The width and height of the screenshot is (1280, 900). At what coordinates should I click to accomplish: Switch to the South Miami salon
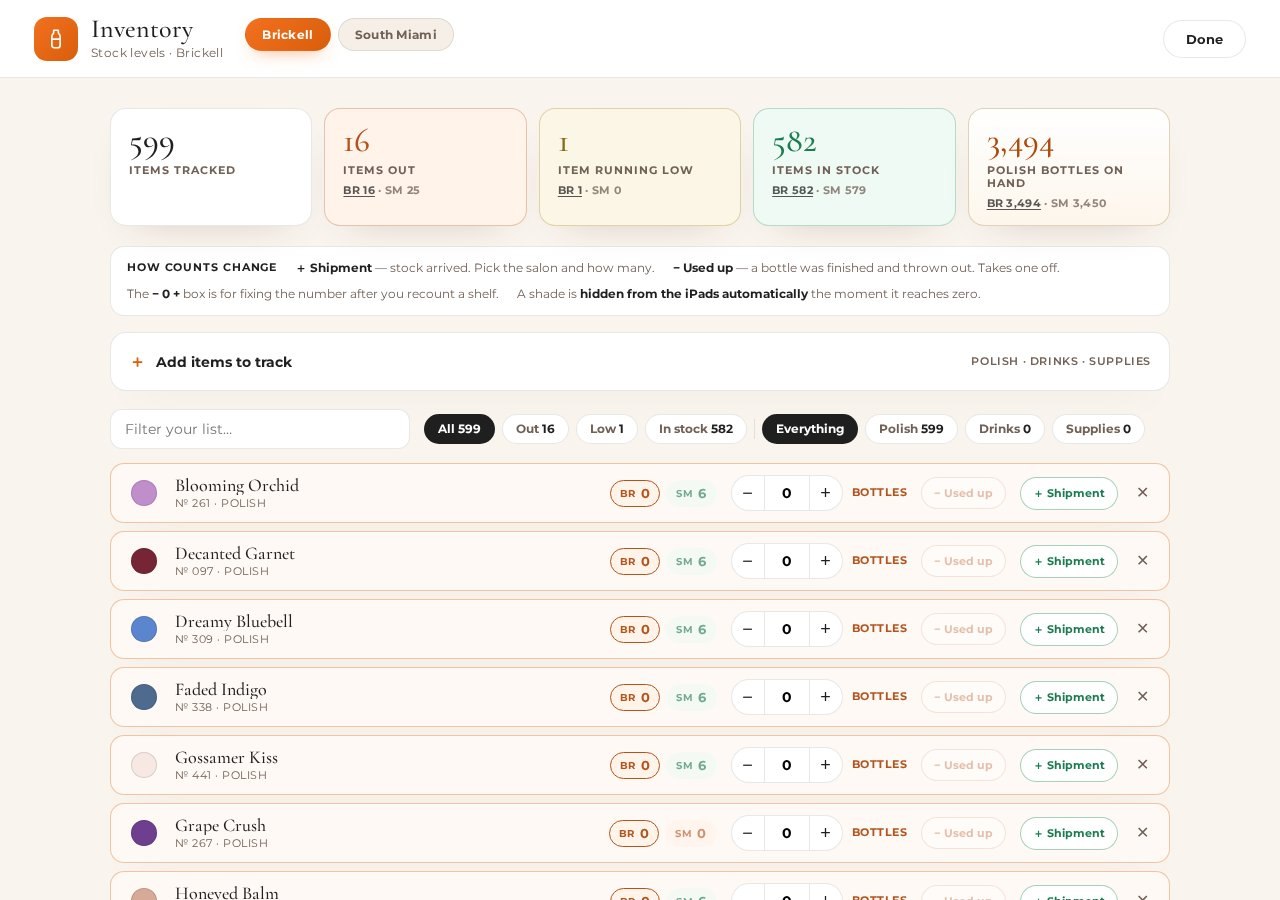click(x=396, y=34)
